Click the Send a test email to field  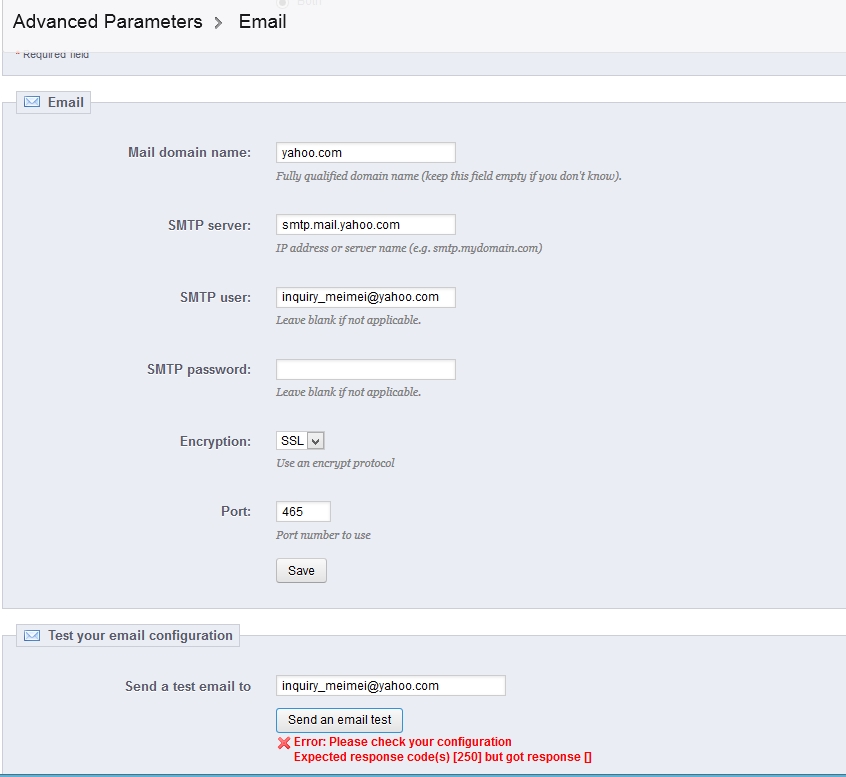391,686
